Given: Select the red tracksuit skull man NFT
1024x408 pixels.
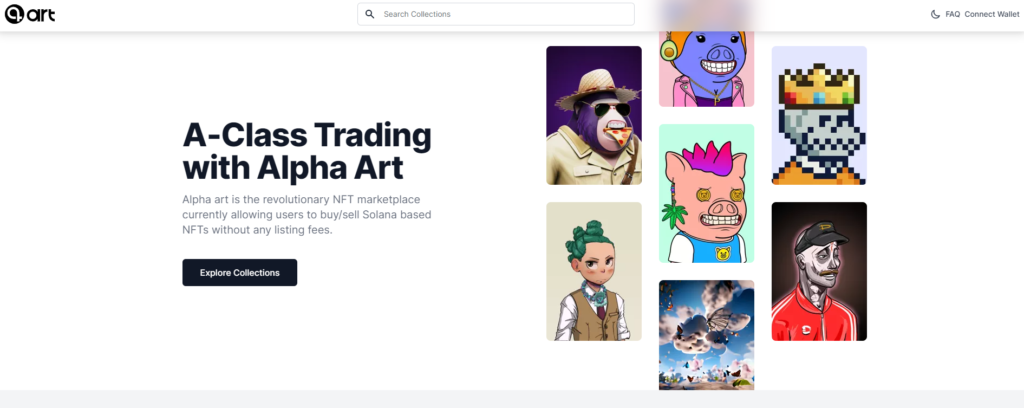Looking at the screenshot, I should point(819,271).
